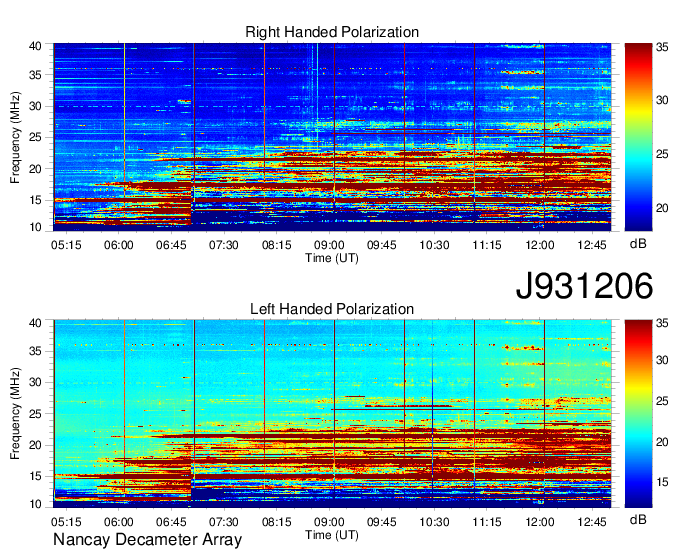The image size is (680, 552).
Task: Click the 30 dB tick on Right Handed colorbar
Action: (x=662, y=100)
